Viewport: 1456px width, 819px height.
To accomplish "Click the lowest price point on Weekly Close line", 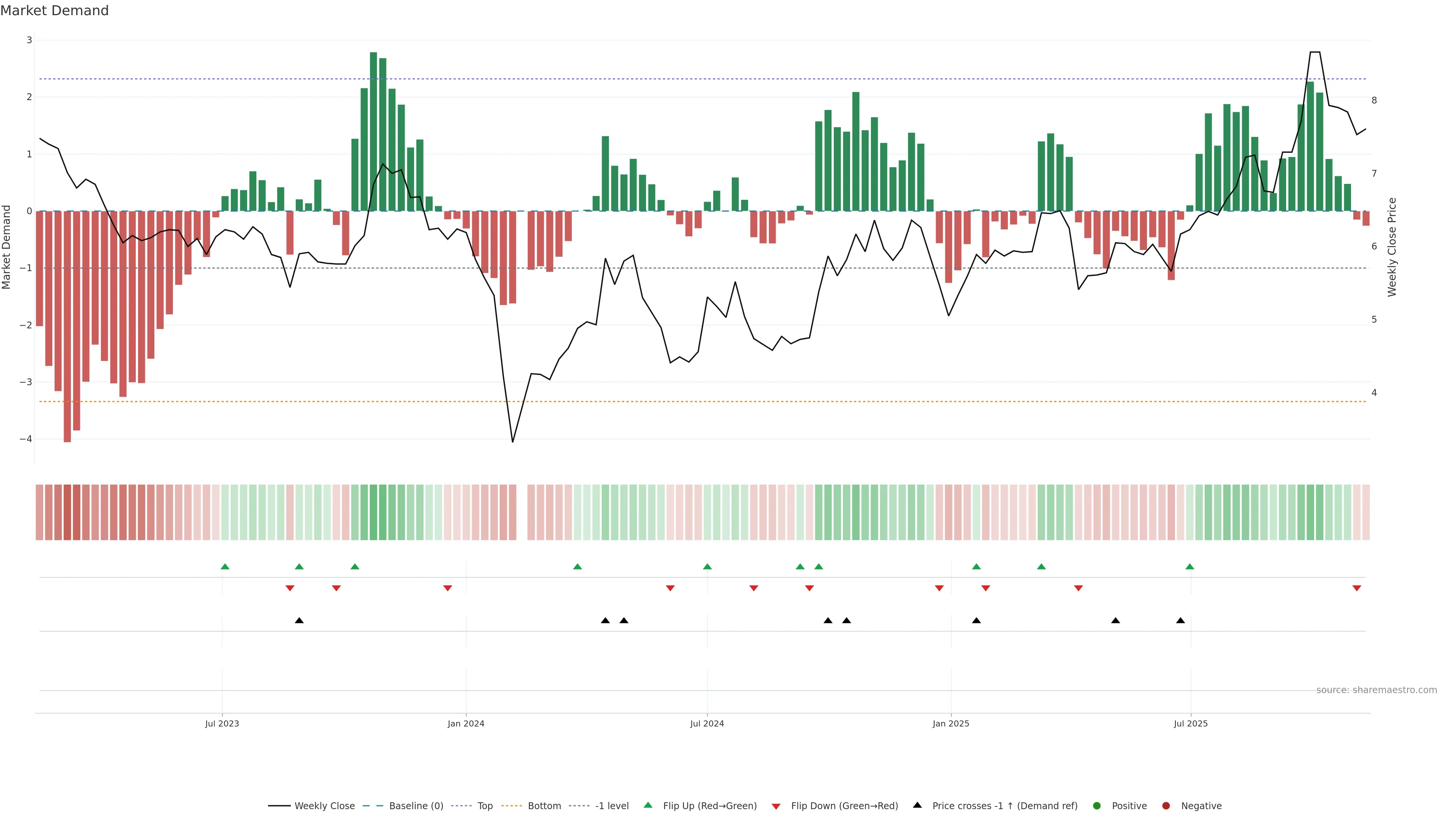I will [513, 442].
